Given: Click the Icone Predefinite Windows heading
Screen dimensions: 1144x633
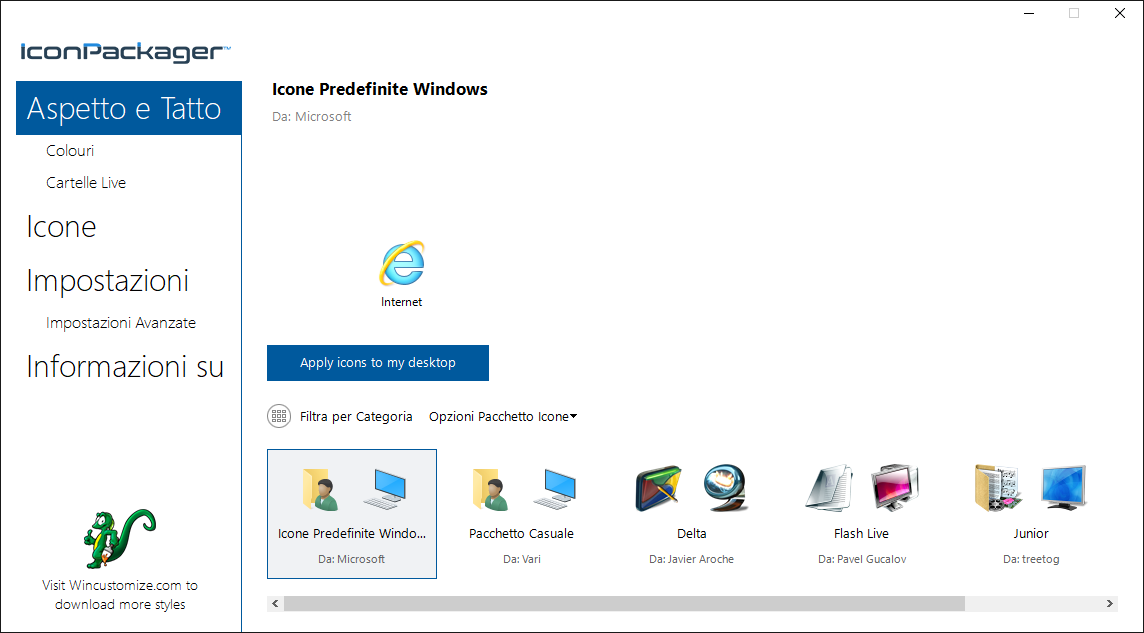Looking at the screenshot, I should (379, 89).
